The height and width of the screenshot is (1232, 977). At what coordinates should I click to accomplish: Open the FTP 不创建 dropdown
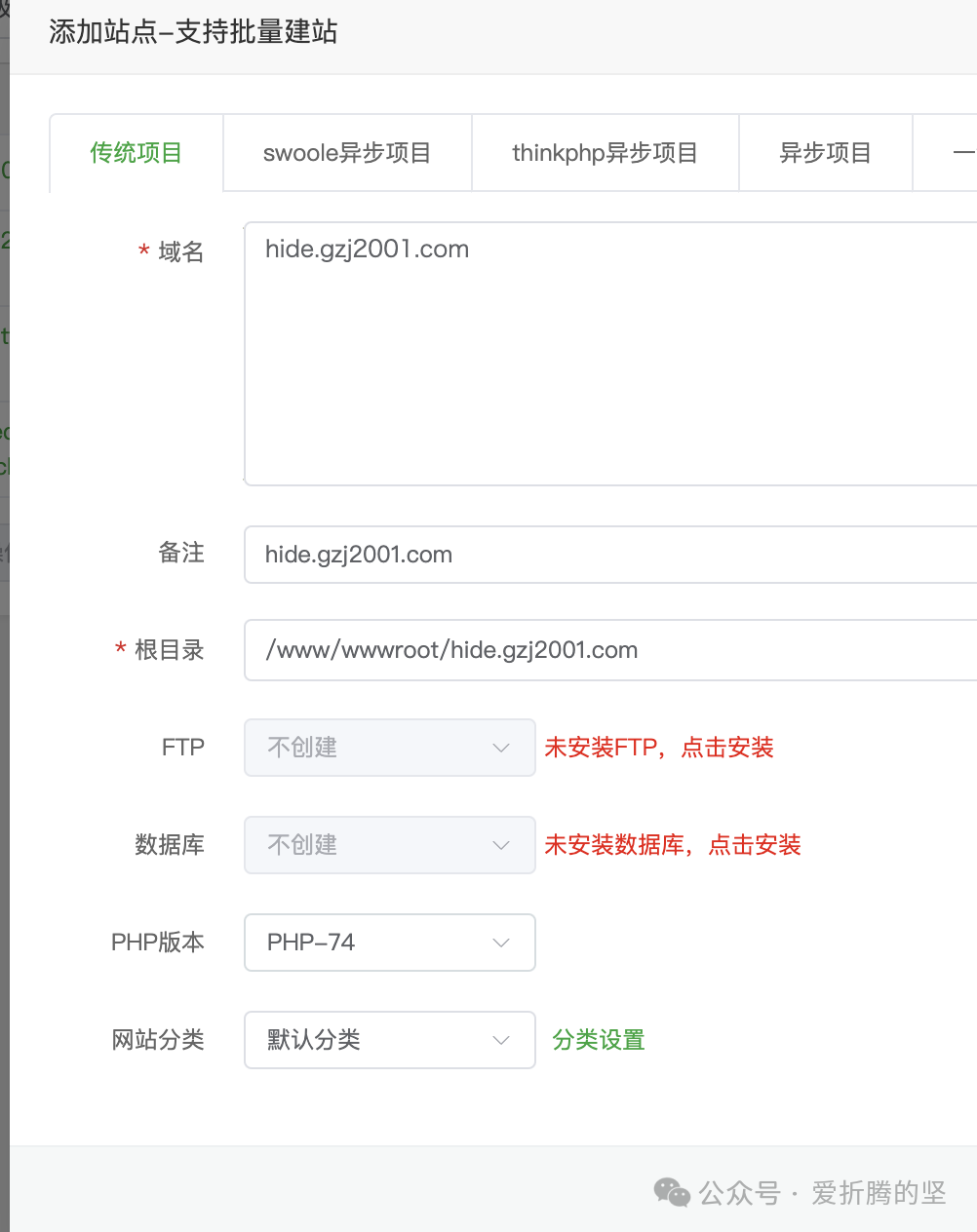pos(389,748)
